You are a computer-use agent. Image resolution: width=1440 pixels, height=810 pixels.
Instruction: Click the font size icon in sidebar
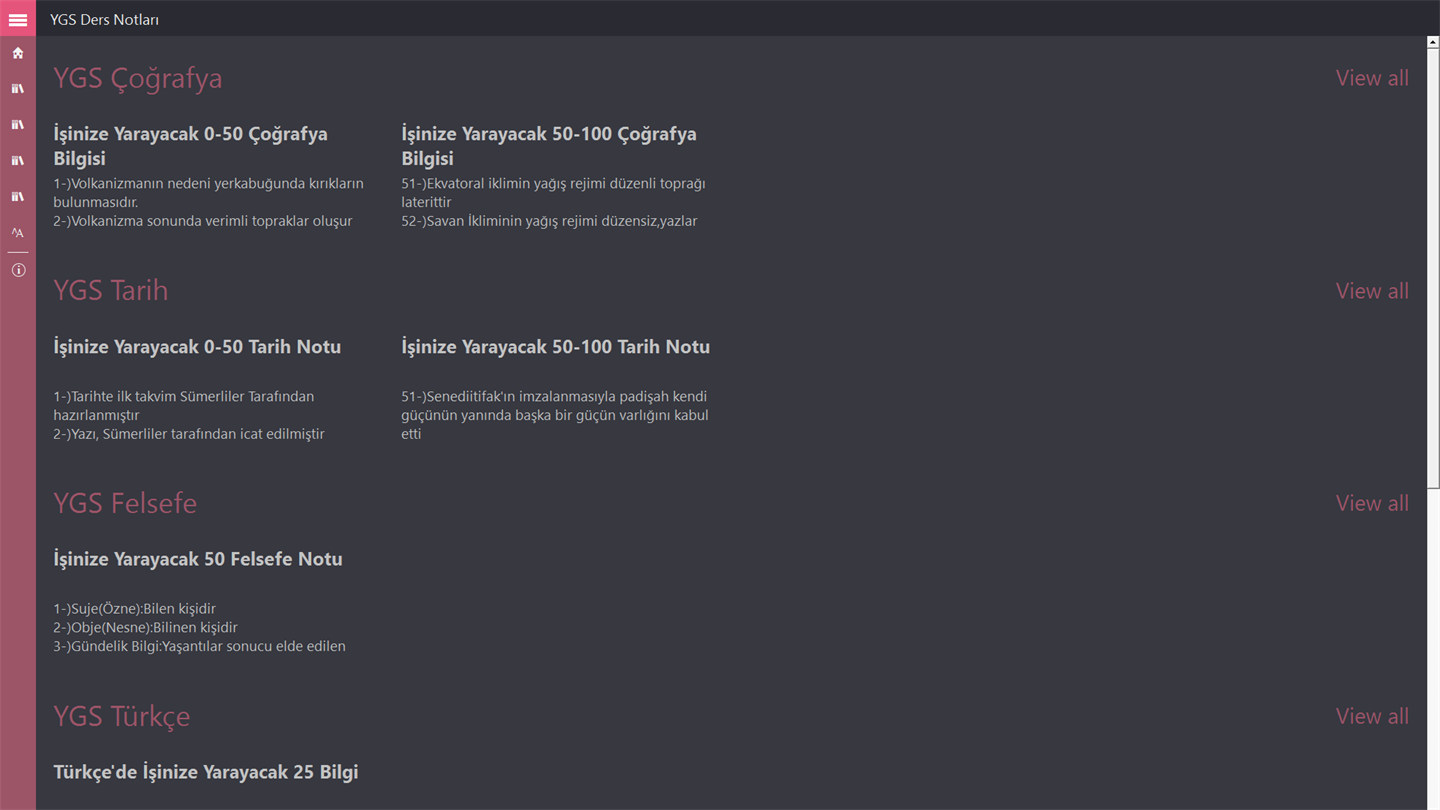(x=18, y=233)
